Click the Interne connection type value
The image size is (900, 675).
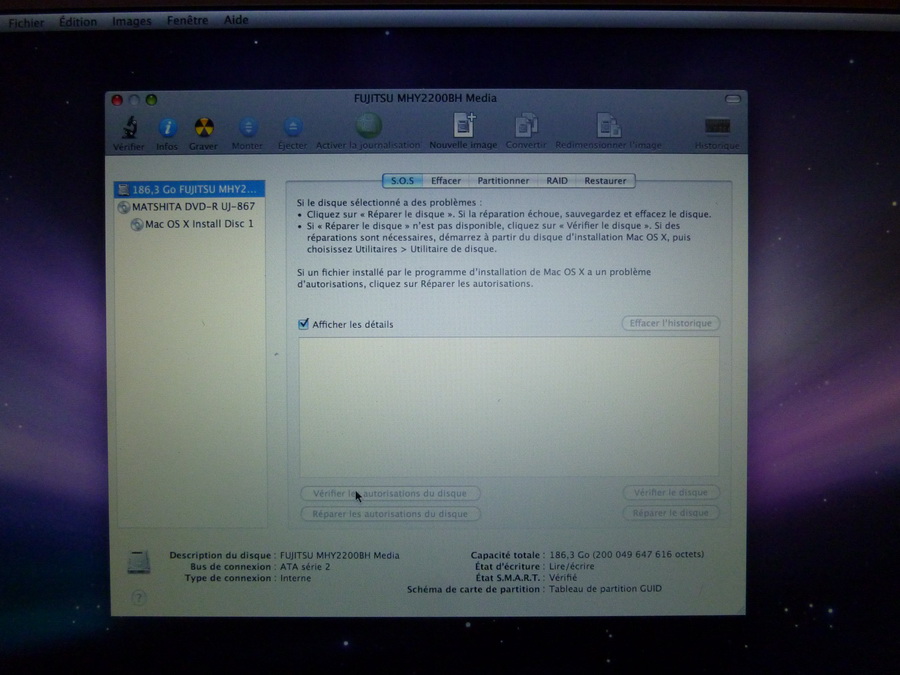296,578
